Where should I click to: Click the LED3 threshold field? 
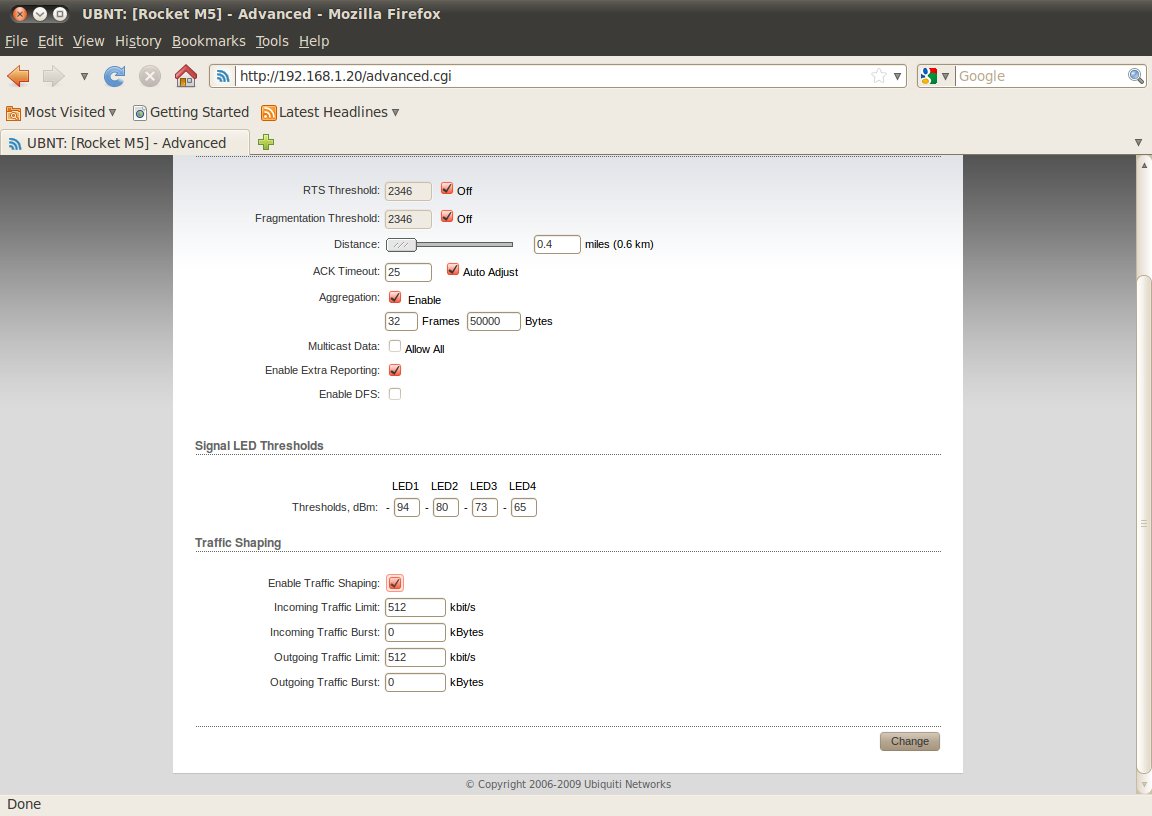[484, 508]
